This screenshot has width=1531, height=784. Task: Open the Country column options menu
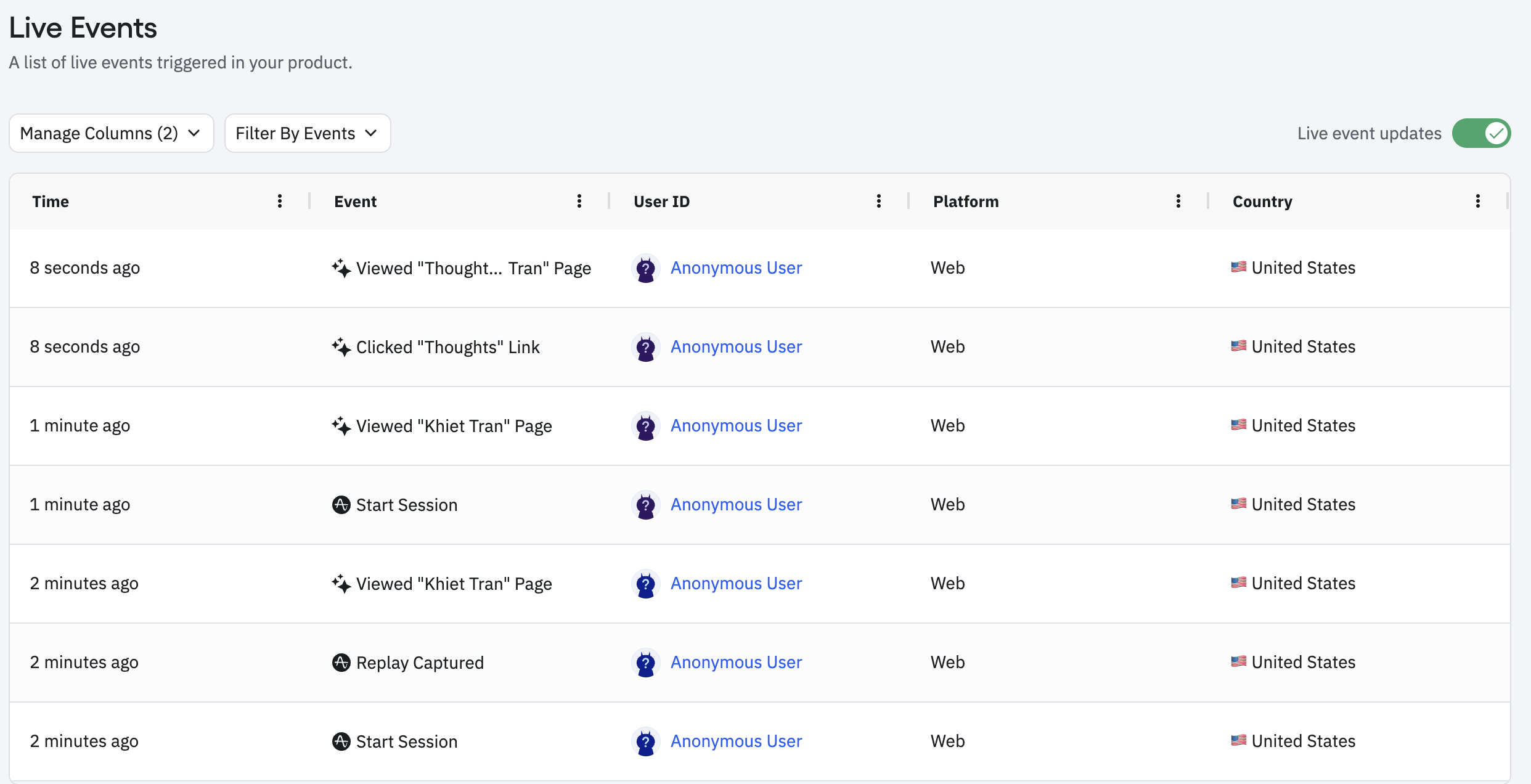point(1478,201)
